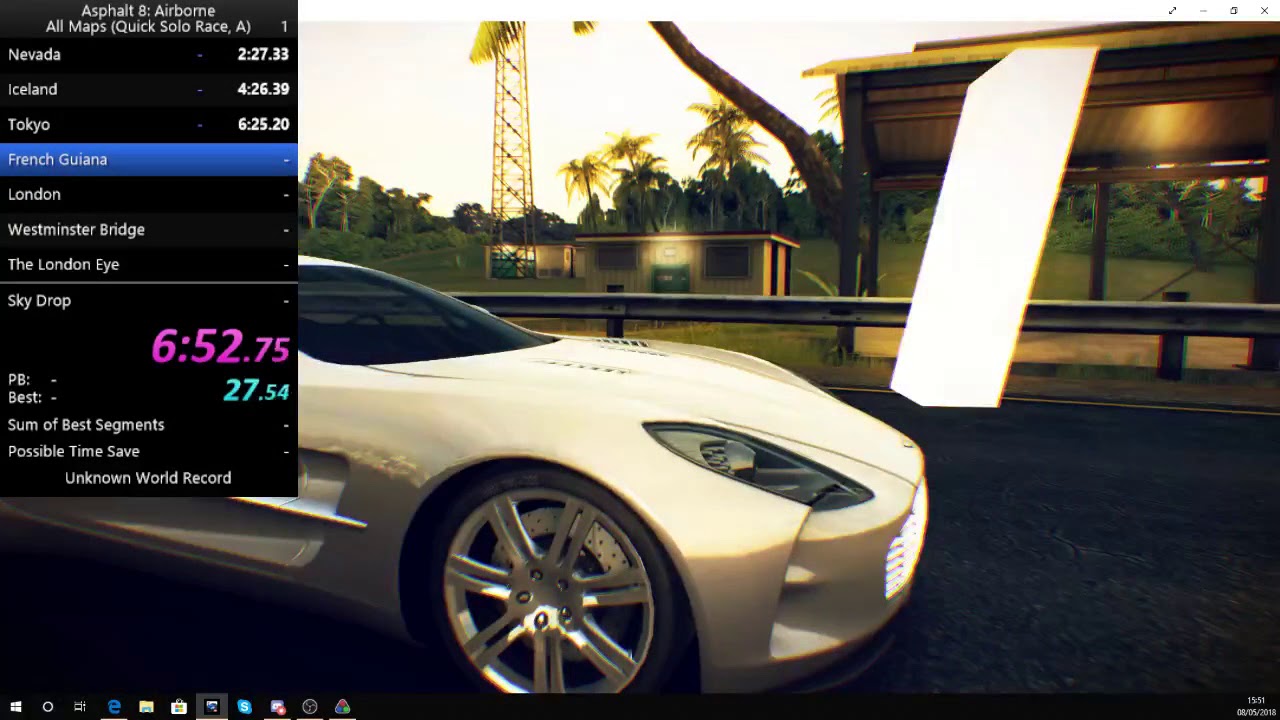Viewport: 1280px width, 720px height.
Task: Click the Asphalt 8: Airborne title
Action: [x=148, y=10]
